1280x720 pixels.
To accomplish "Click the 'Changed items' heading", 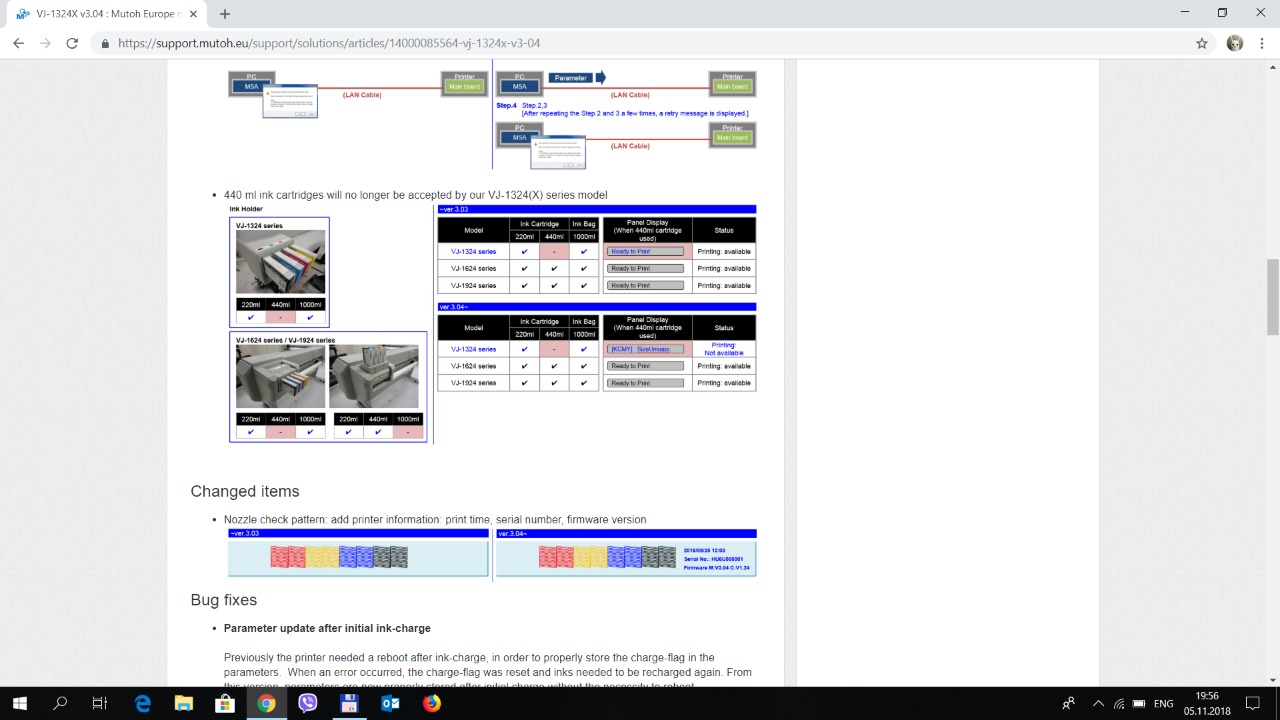I will 245,491.
